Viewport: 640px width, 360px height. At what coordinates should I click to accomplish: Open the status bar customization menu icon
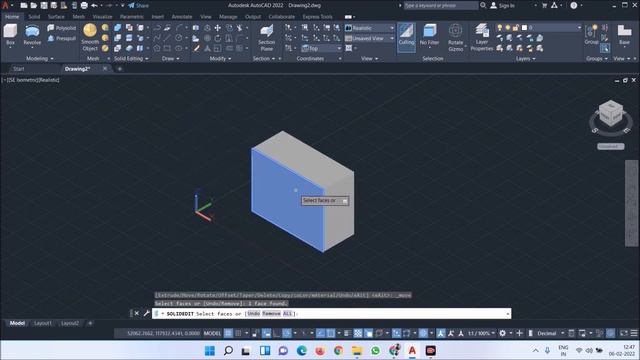coord(634,333)
